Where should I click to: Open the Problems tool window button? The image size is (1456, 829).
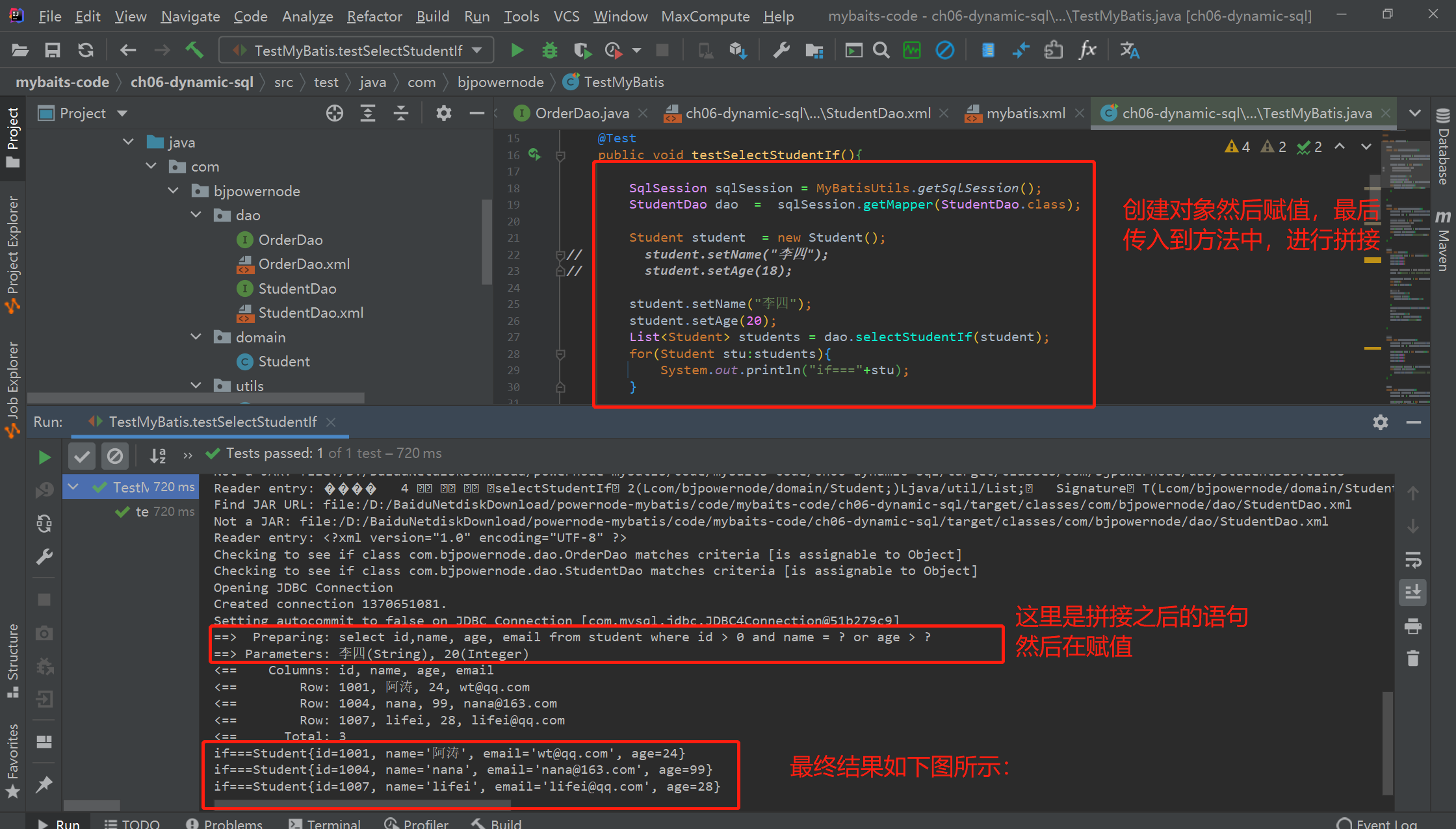(224, 823)
